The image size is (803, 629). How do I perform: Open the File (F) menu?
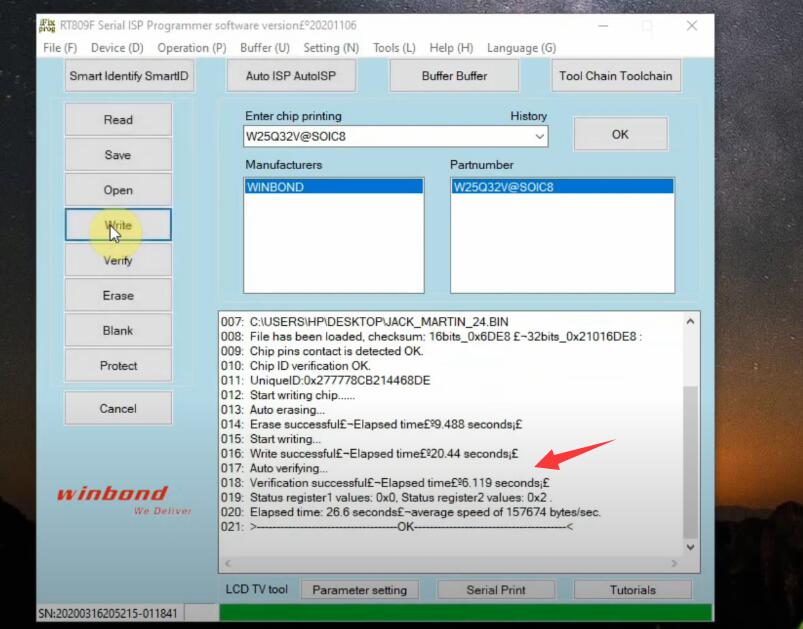click(60, 48)
